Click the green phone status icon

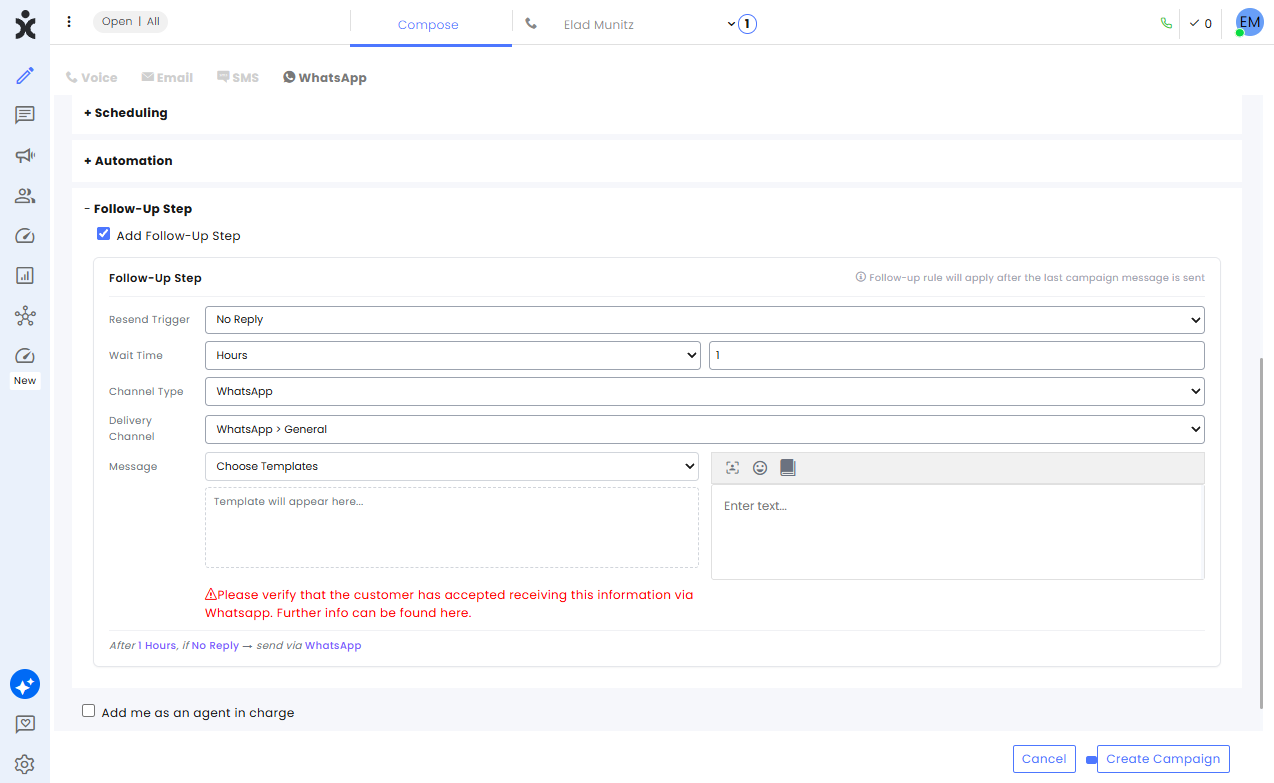coord(1166,23)
